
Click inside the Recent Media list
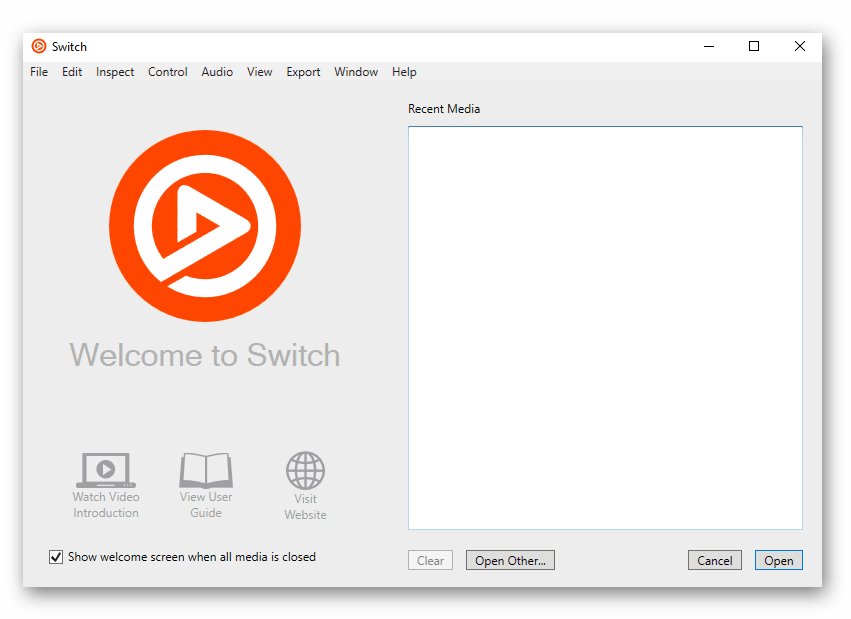pyautogui.click(x=605, y=327)
